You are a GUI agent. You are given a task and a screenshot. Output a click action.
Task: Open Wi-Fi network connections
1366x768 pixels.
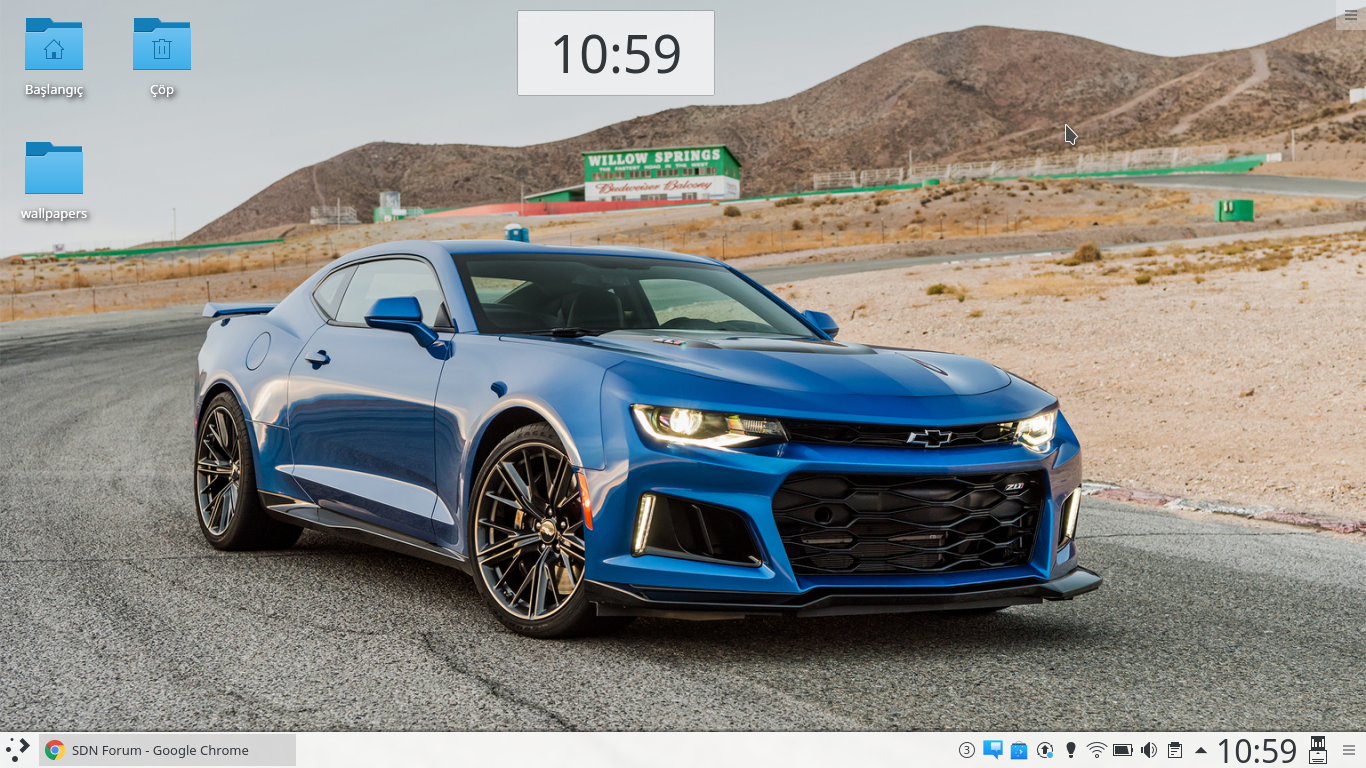tap(1097, 750)
